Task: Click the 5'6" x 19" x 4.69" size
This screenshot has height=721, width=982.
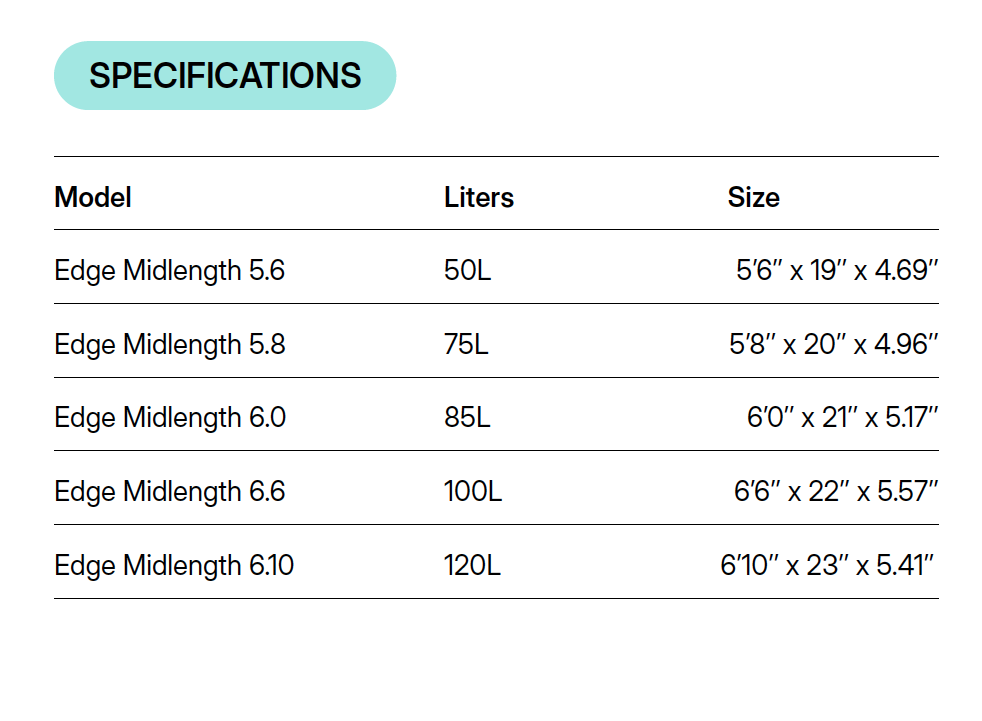Action: (837, 270)
